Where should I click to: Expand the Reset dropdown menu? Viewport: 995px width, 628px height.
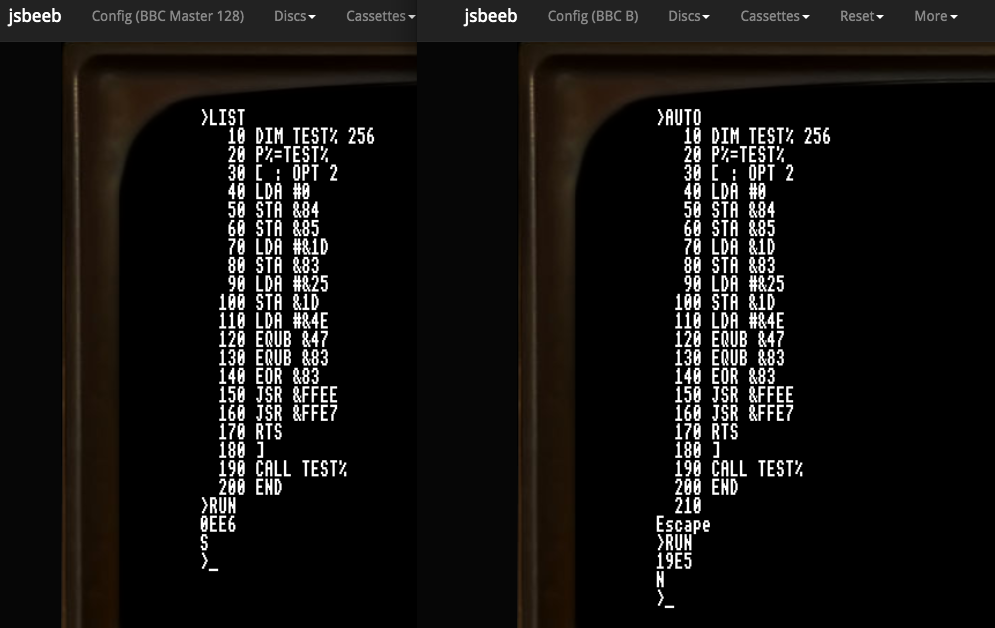tap(862, 17)
